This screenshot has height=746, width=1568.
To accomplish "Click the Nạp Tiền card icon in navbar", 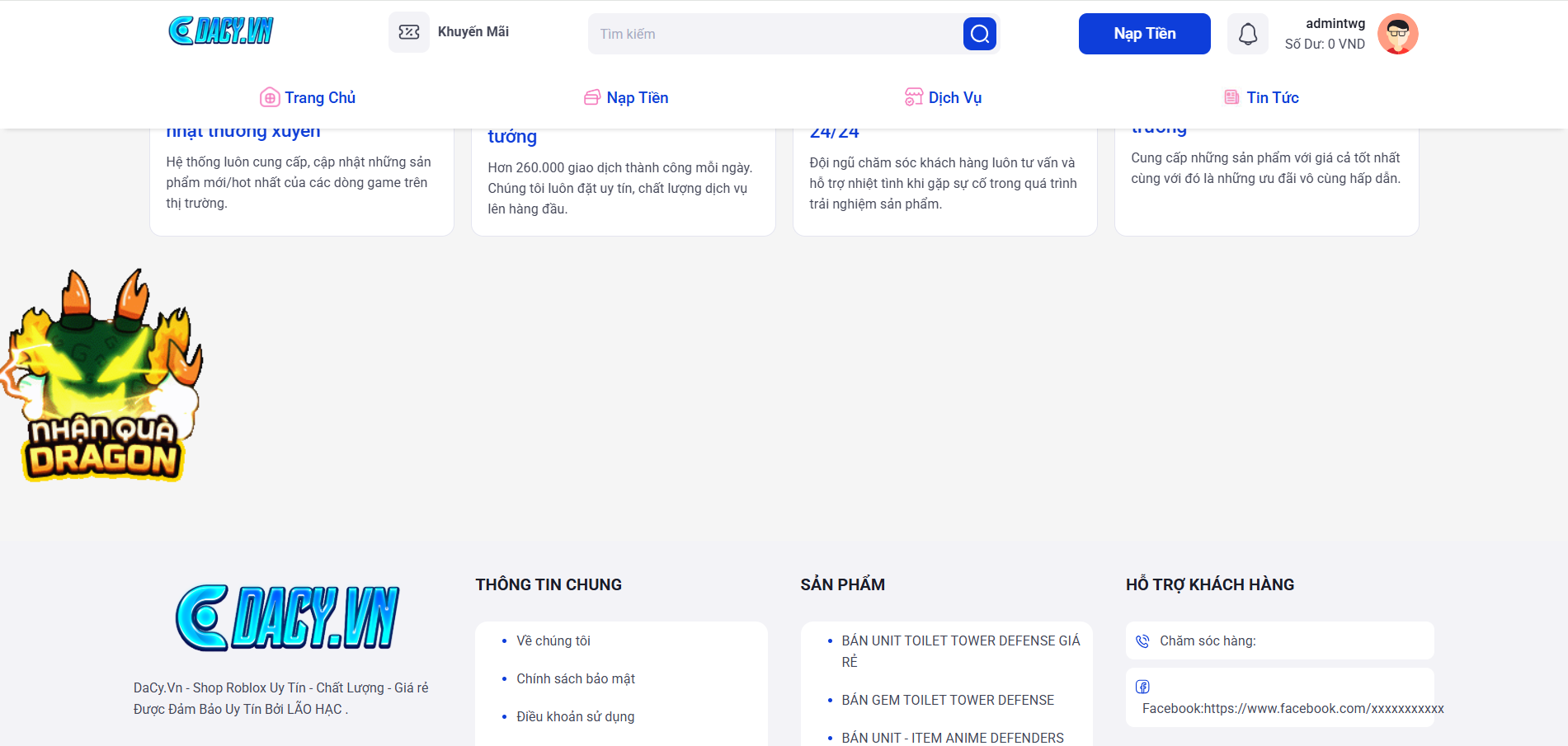I will (x=592, y=98).
